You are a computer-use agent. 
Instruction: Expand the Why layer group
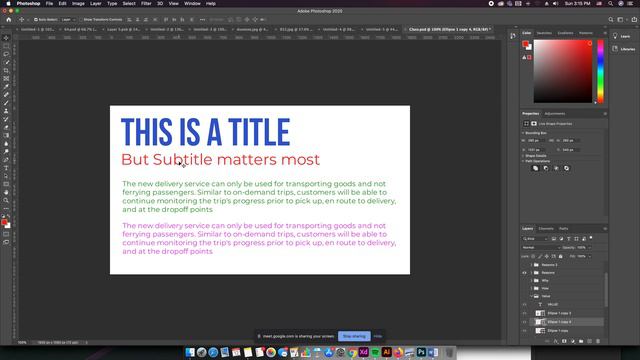pos(531,280)
